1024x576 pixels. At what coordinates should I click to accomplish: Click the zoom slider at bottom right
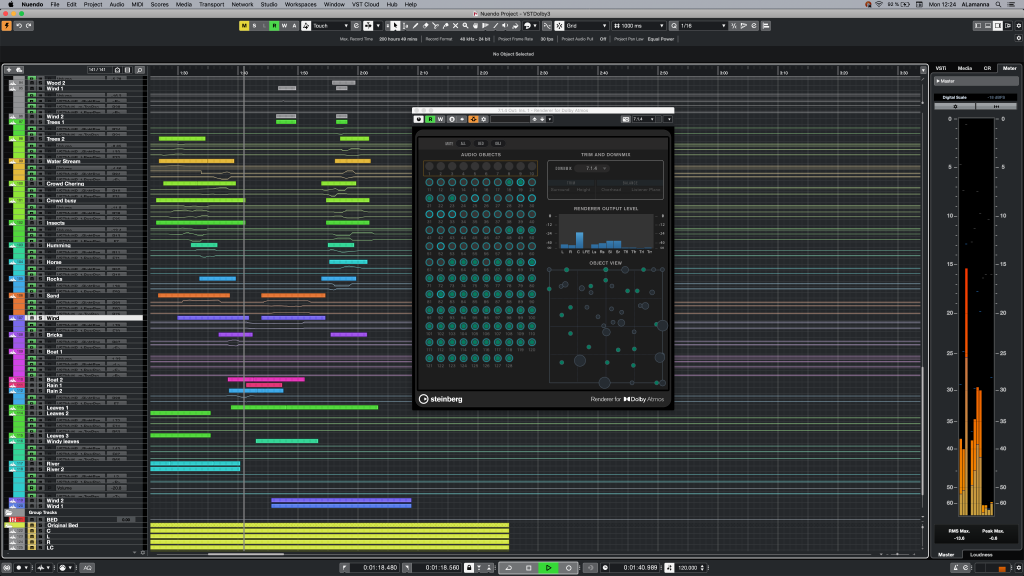(897, 554)
